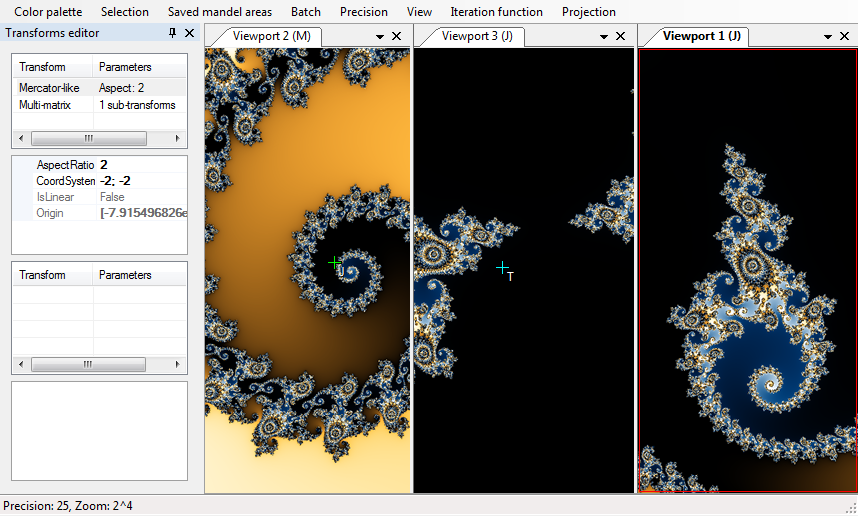Open the Viewport 3 (J) window list dropdown
The height and width of the screenshot is (516, 858).
[x=604, y=36]
